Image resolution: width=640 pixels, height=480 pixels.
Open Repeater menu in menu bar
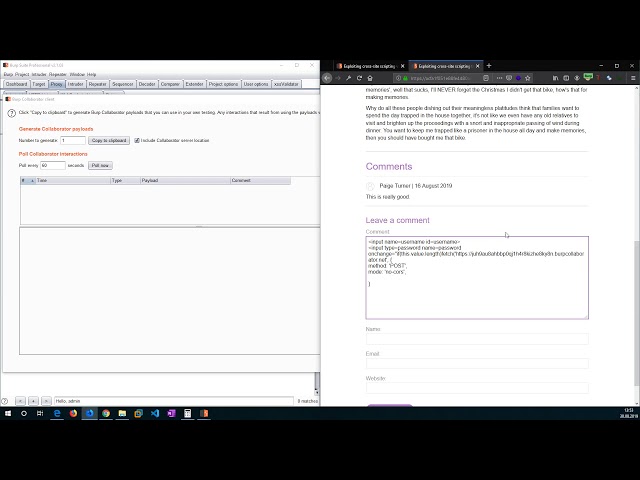(58, 75)
